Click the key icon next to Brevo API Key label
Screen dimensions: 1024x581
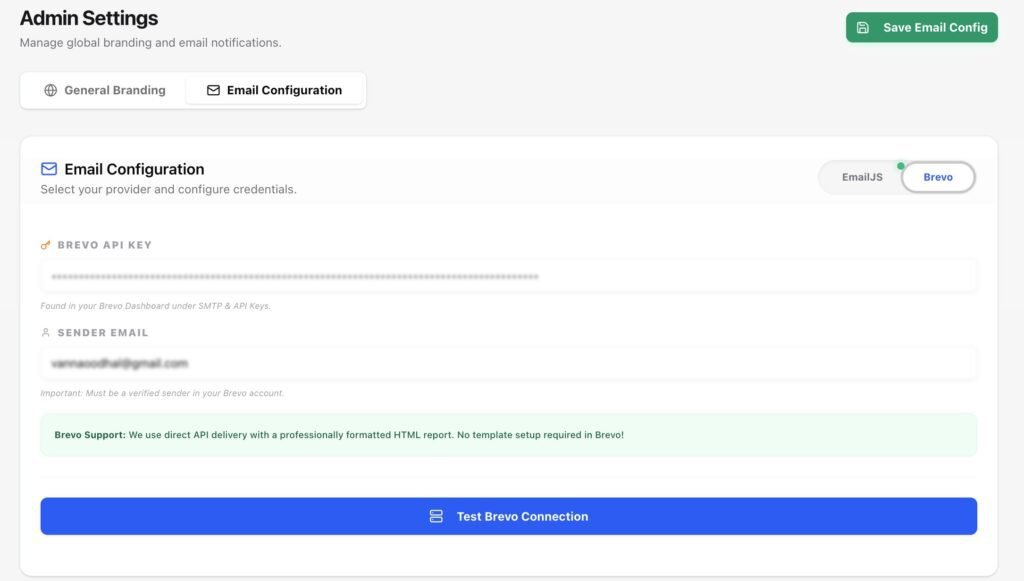(44, 243)
